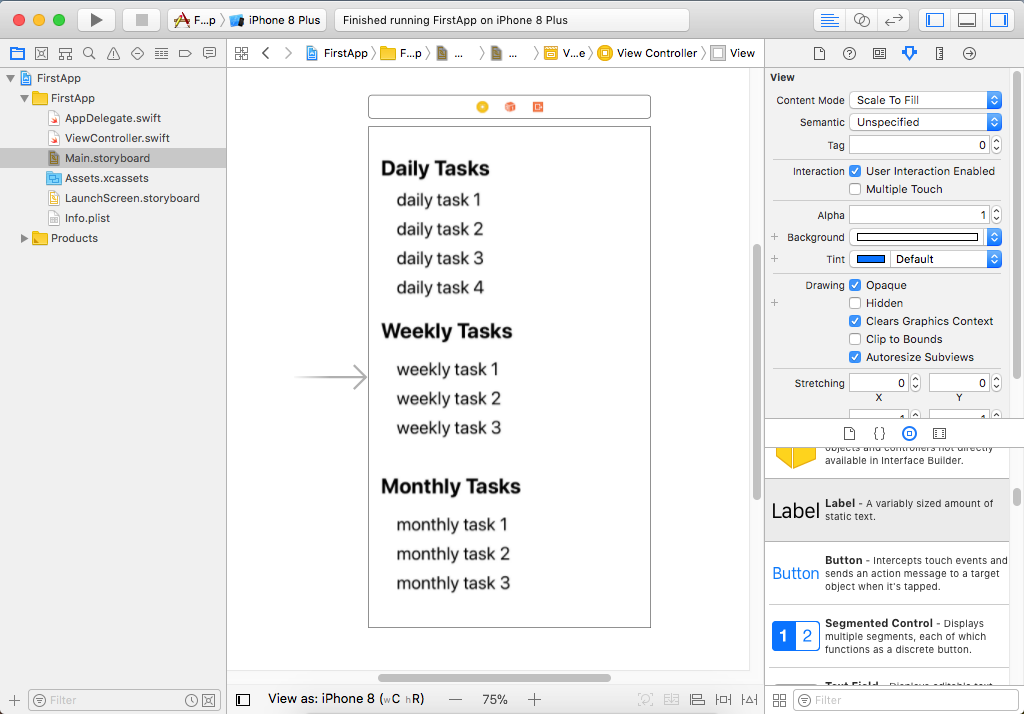Show the Connections inspector
The width and height of the screenshot is (1024, 714).
coord(969,54)
